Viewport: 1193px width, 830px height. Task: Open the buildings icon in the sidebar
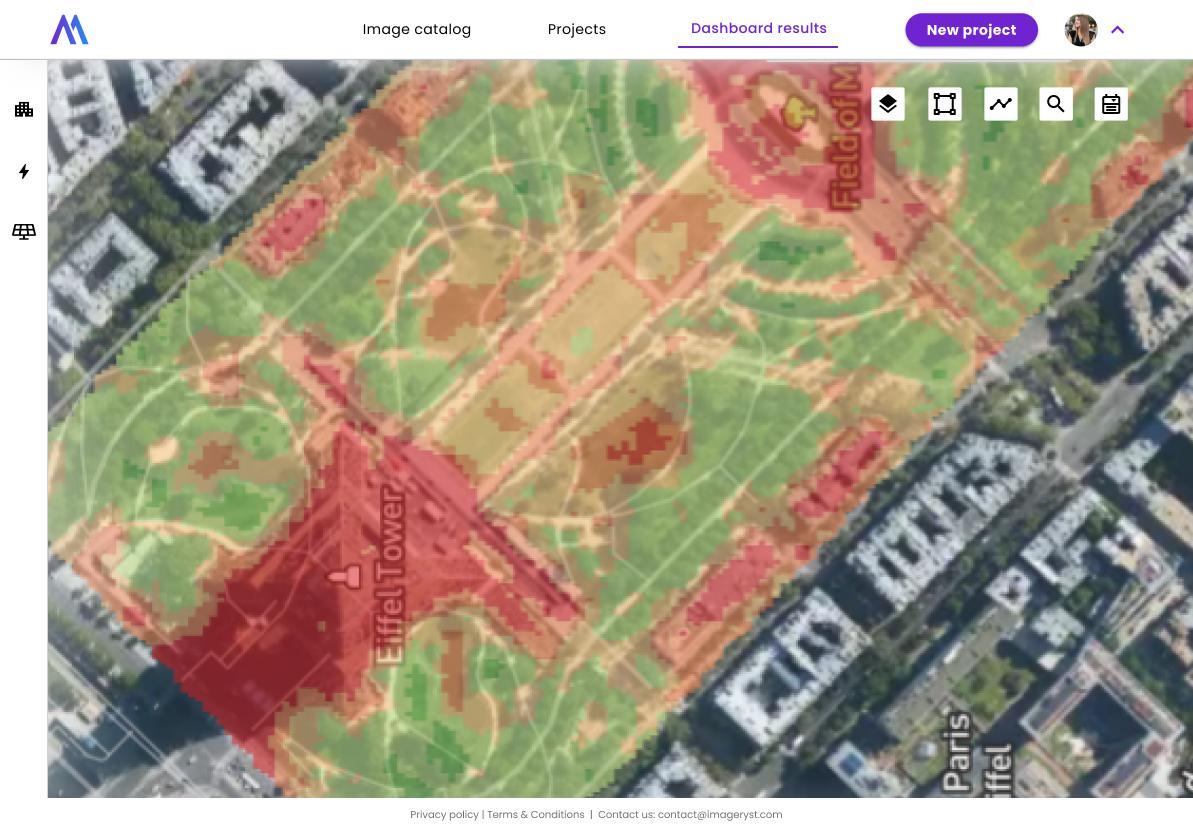[24, 109]
